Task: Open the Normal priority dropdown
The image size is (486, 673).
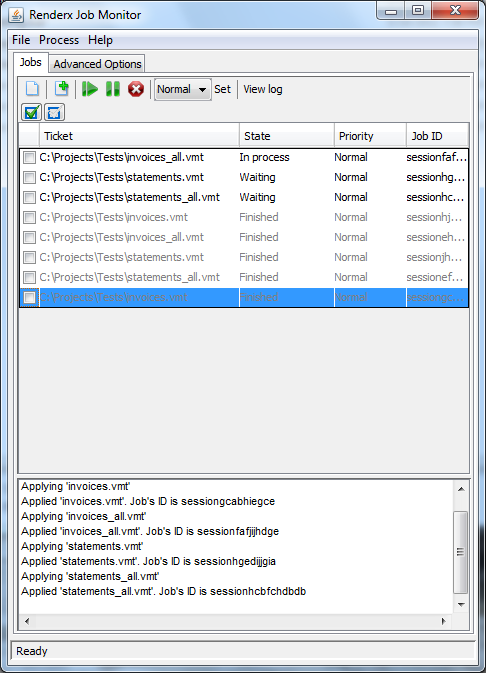Action: (182, 89)
